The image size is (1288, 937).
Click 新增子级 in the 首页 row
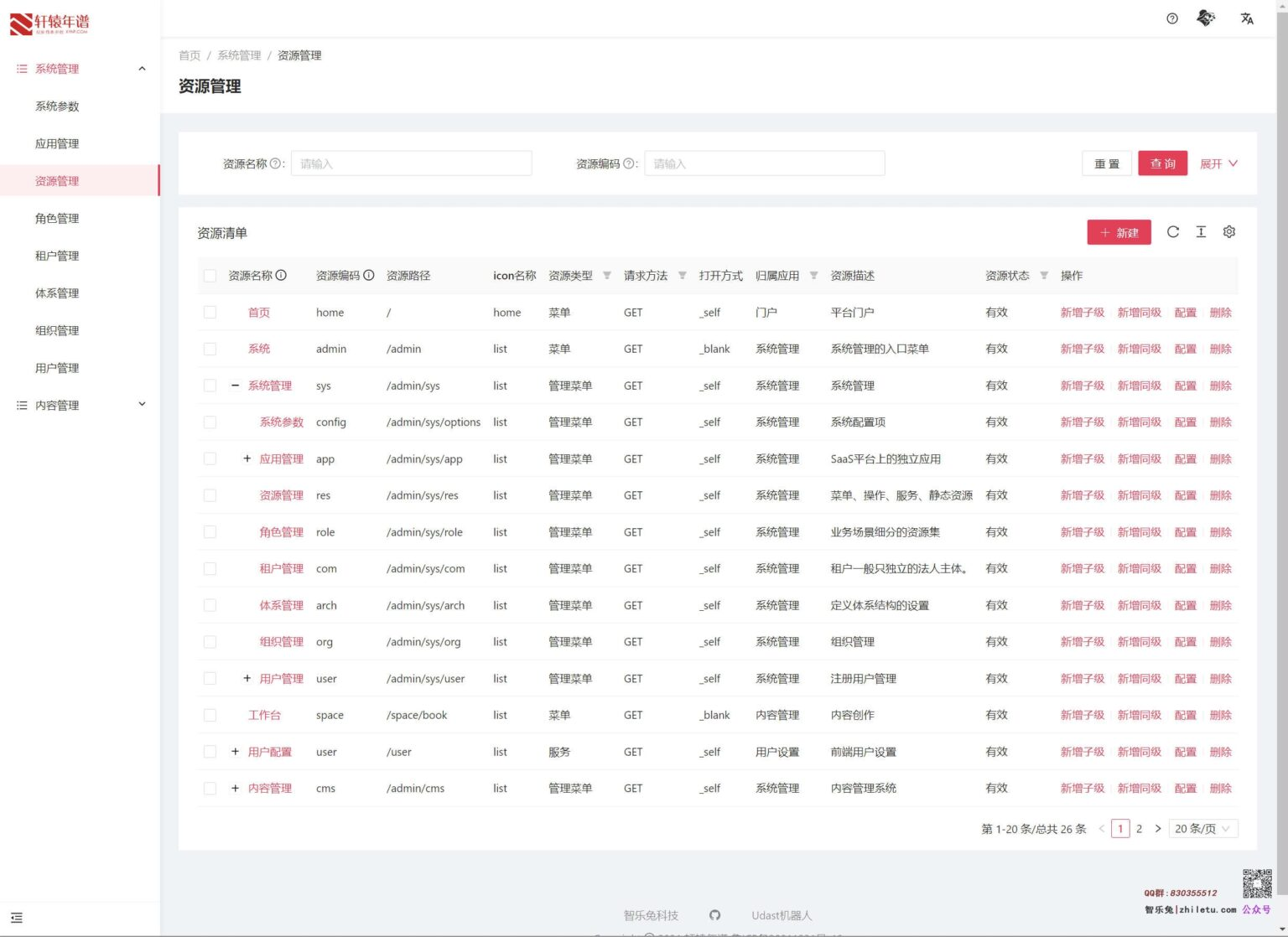[1083, 313]
